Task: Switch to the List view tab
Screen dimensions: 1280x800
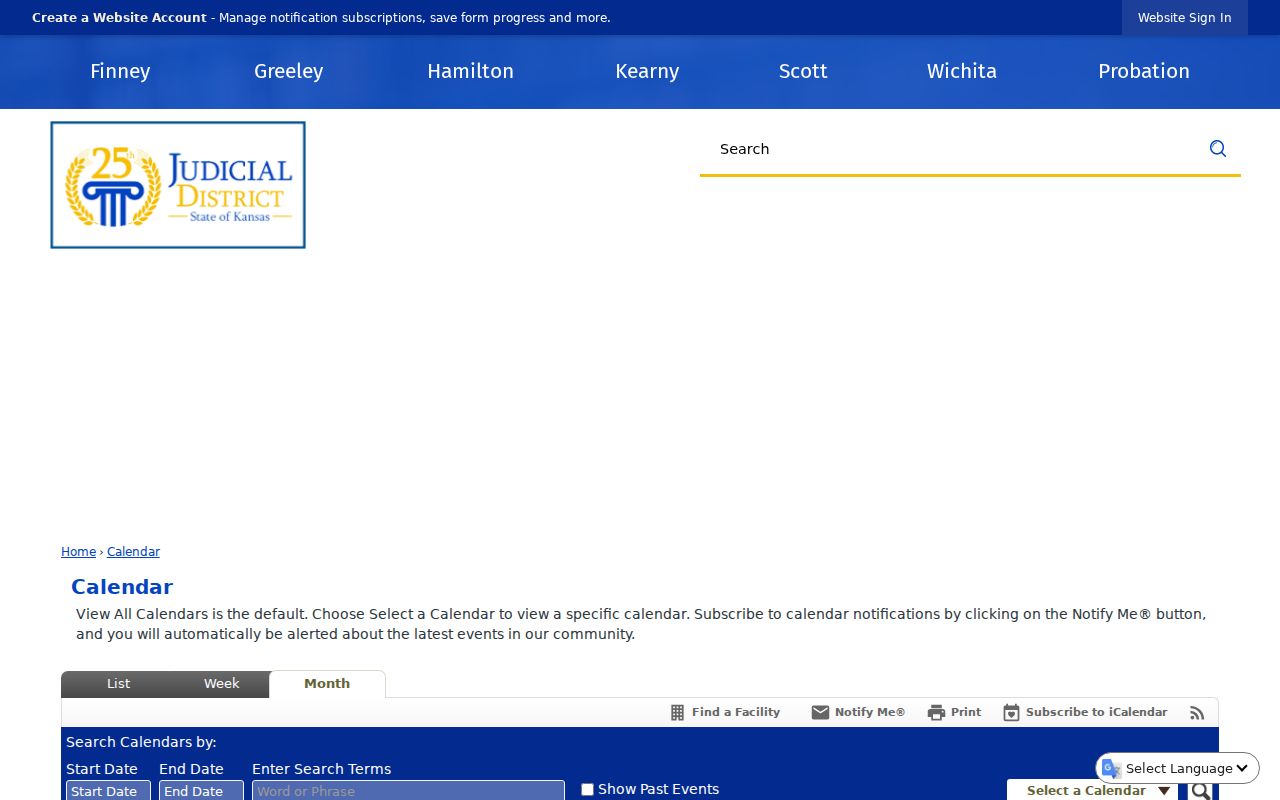Action: coord(118,684)
